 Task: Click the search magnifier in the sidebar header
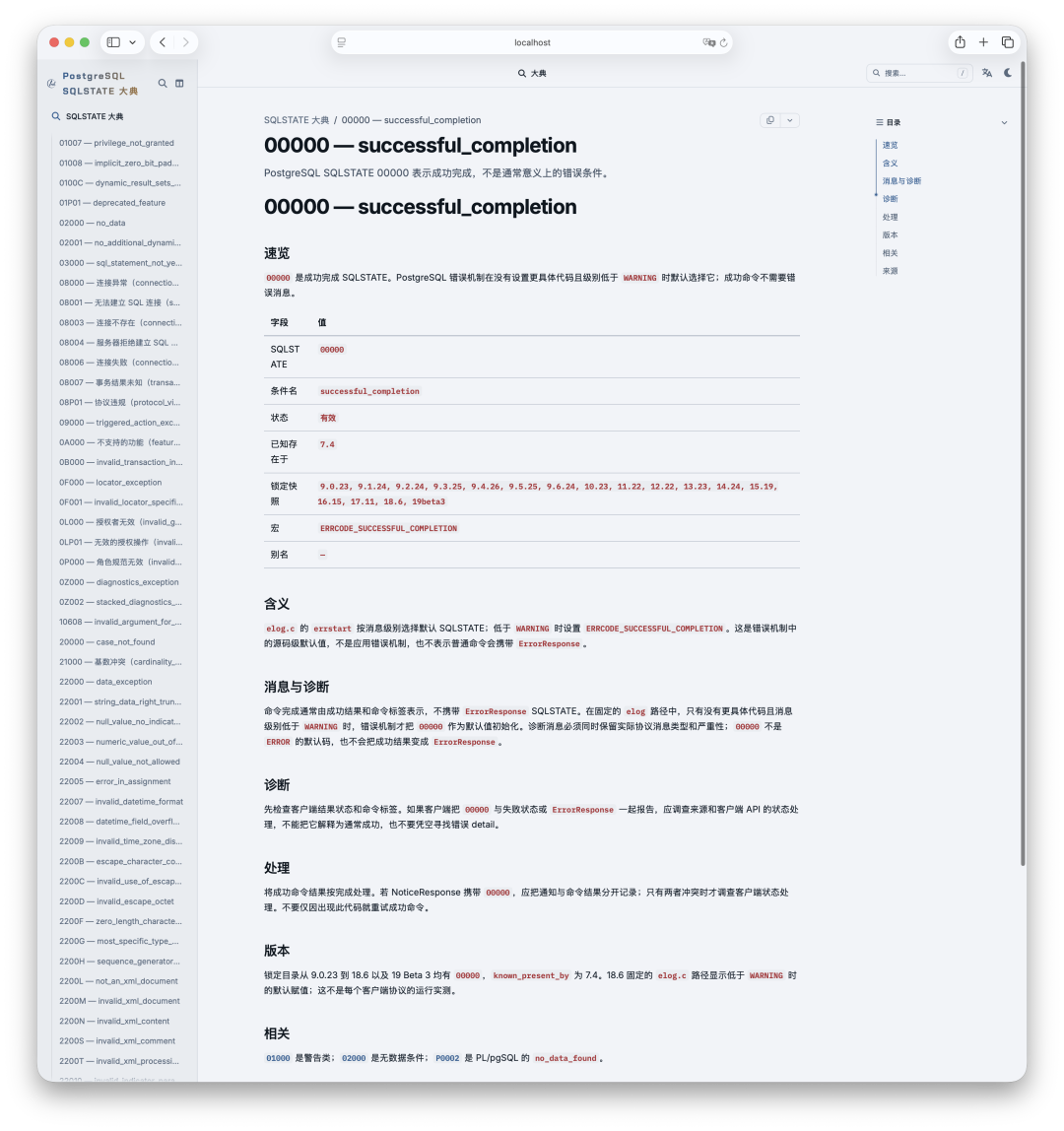163,84
